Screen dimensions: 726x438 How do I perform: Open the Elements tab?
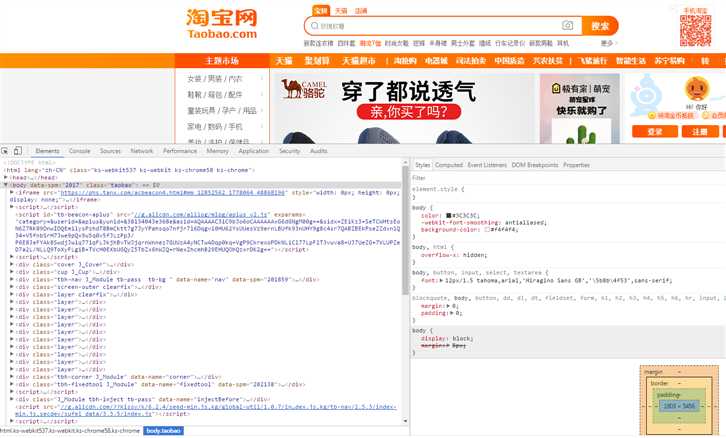pos(47,151)
